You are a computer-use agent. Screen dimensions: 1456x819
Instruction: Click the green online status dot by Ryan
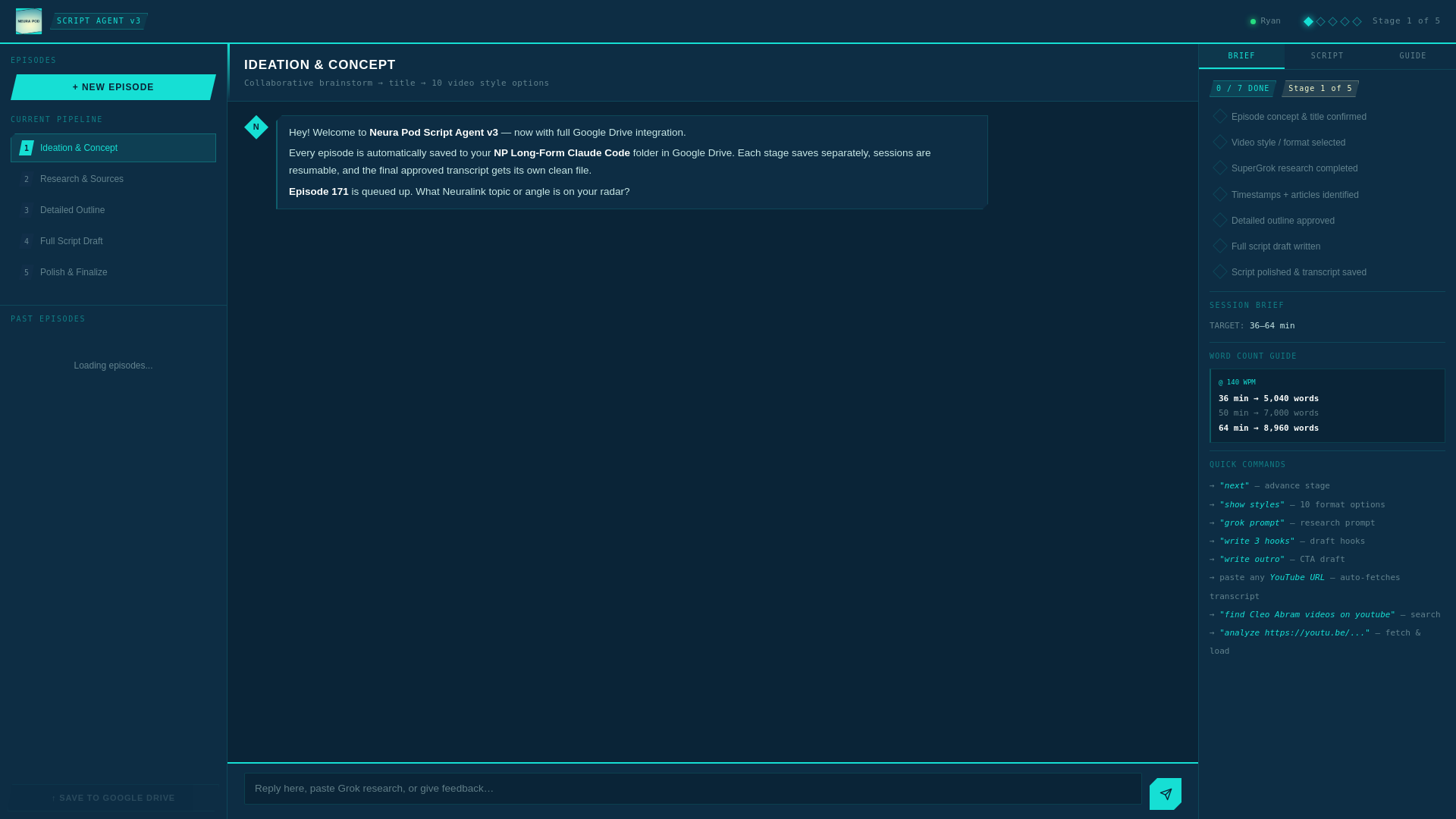(1253, 22)
